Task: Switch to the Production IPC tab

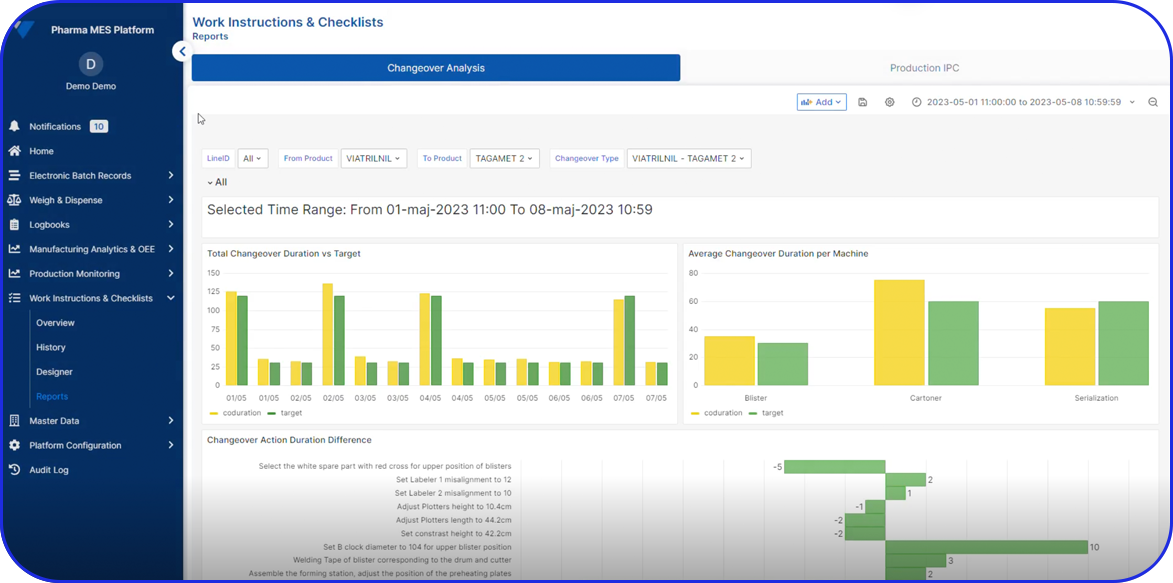Action: point(924,68)
